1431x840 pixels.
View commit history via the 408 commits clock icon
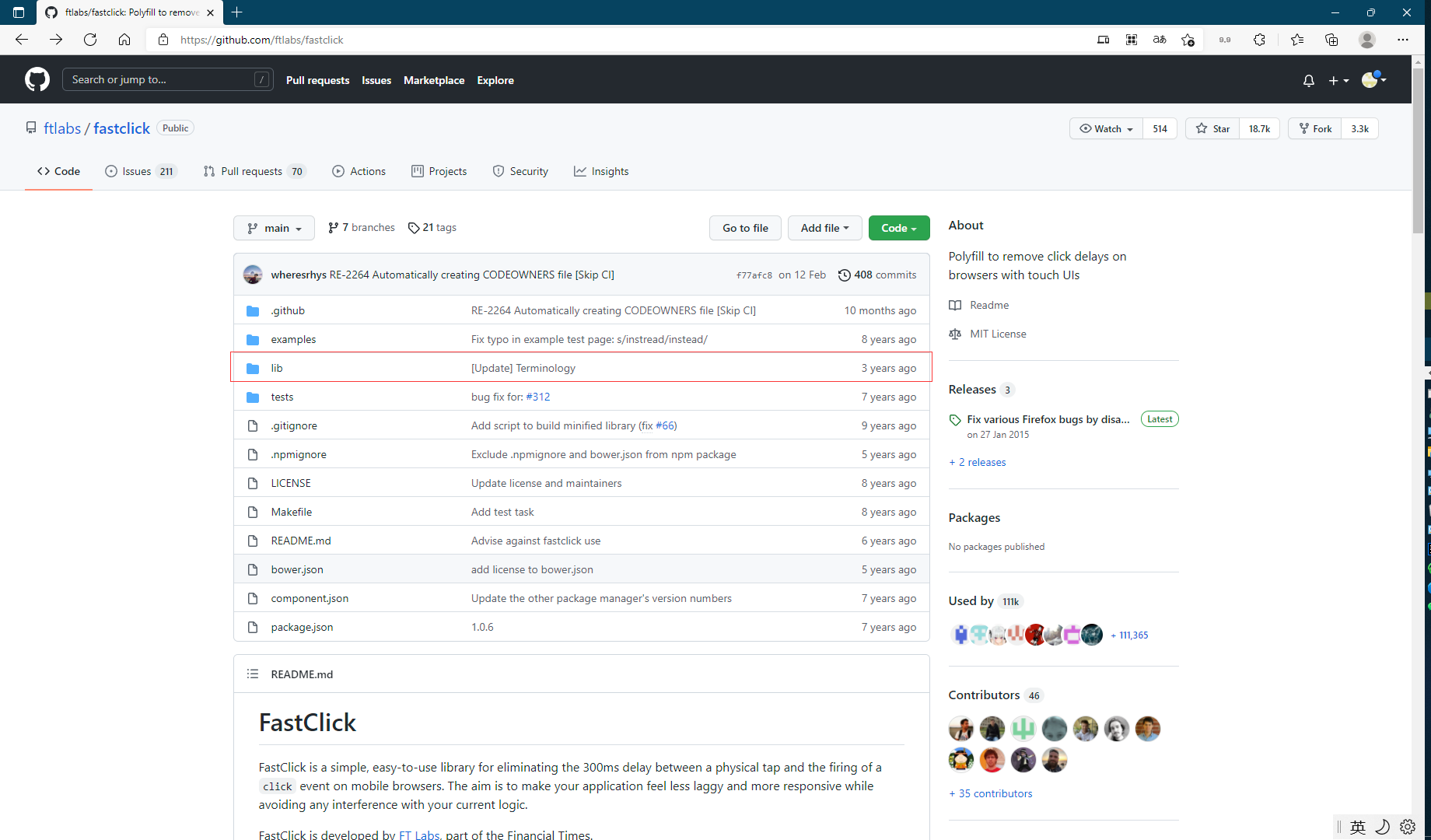pos(845,275)
